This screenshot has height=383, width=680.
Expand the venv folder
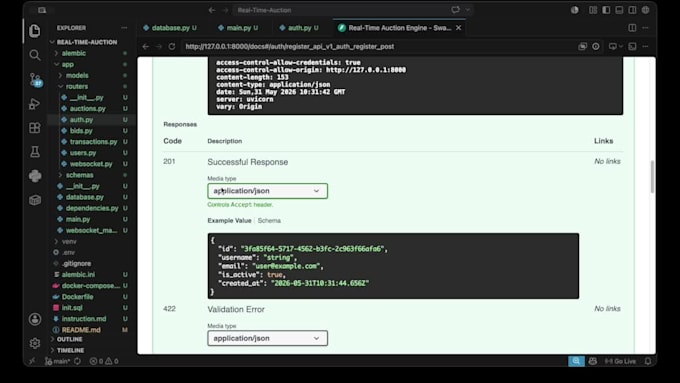click(69, 241)
